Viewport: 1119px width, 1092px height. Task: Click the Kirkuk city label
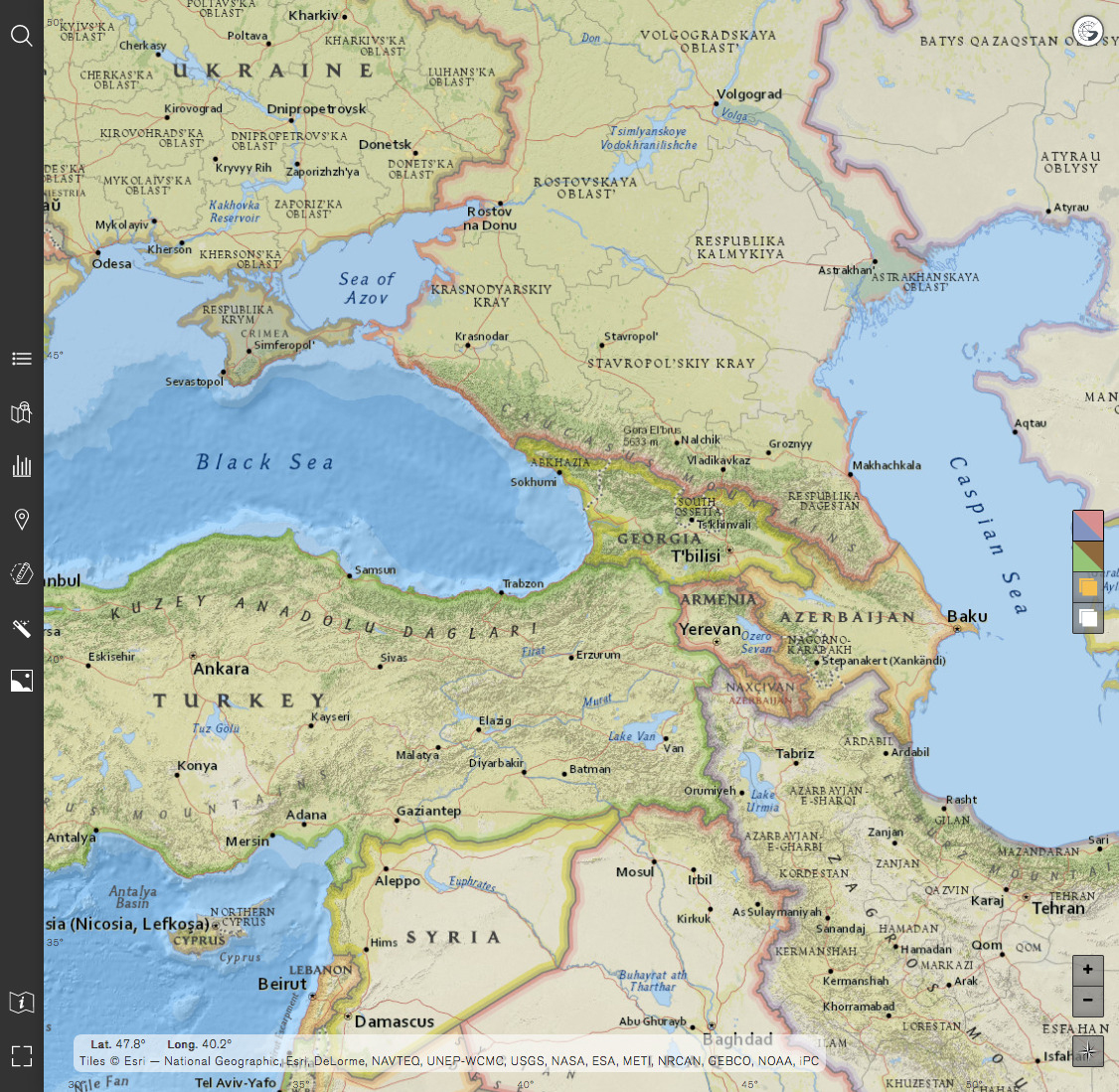(x=693, y=919)
